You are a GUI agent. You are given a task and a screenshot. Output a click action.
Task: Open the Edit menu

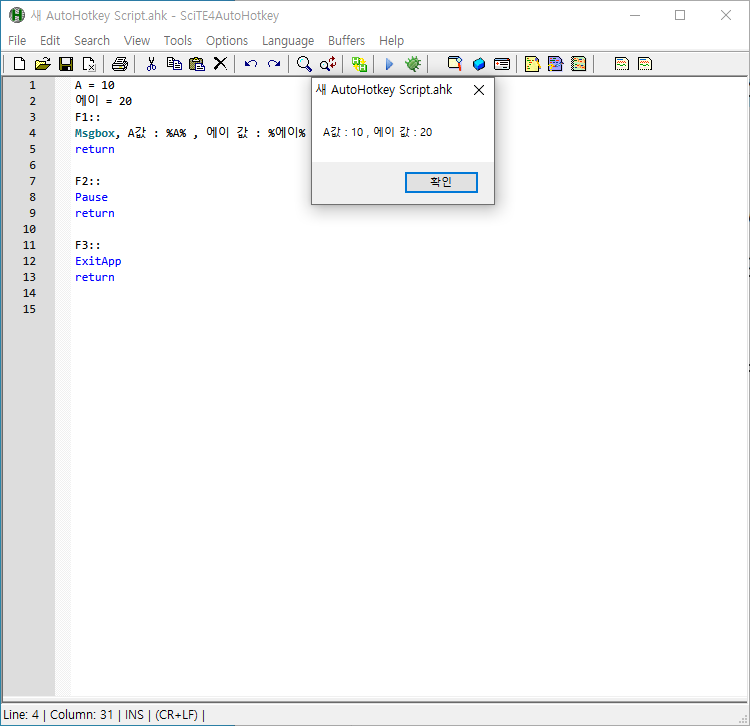50,41
